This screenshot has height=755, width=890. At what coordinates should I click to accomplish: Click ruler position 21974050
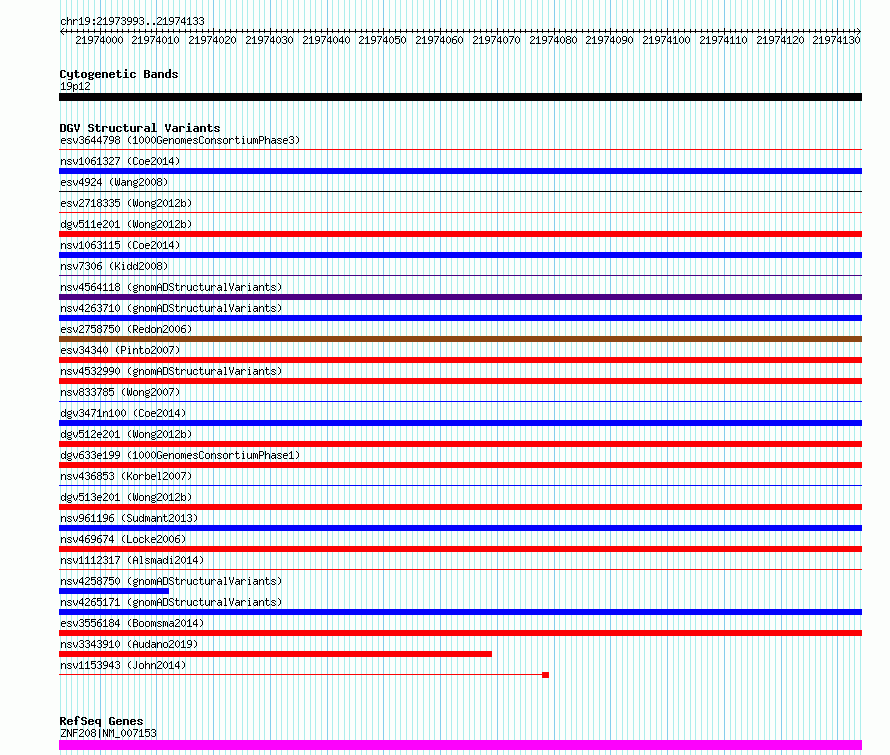(x=383, y=40)
